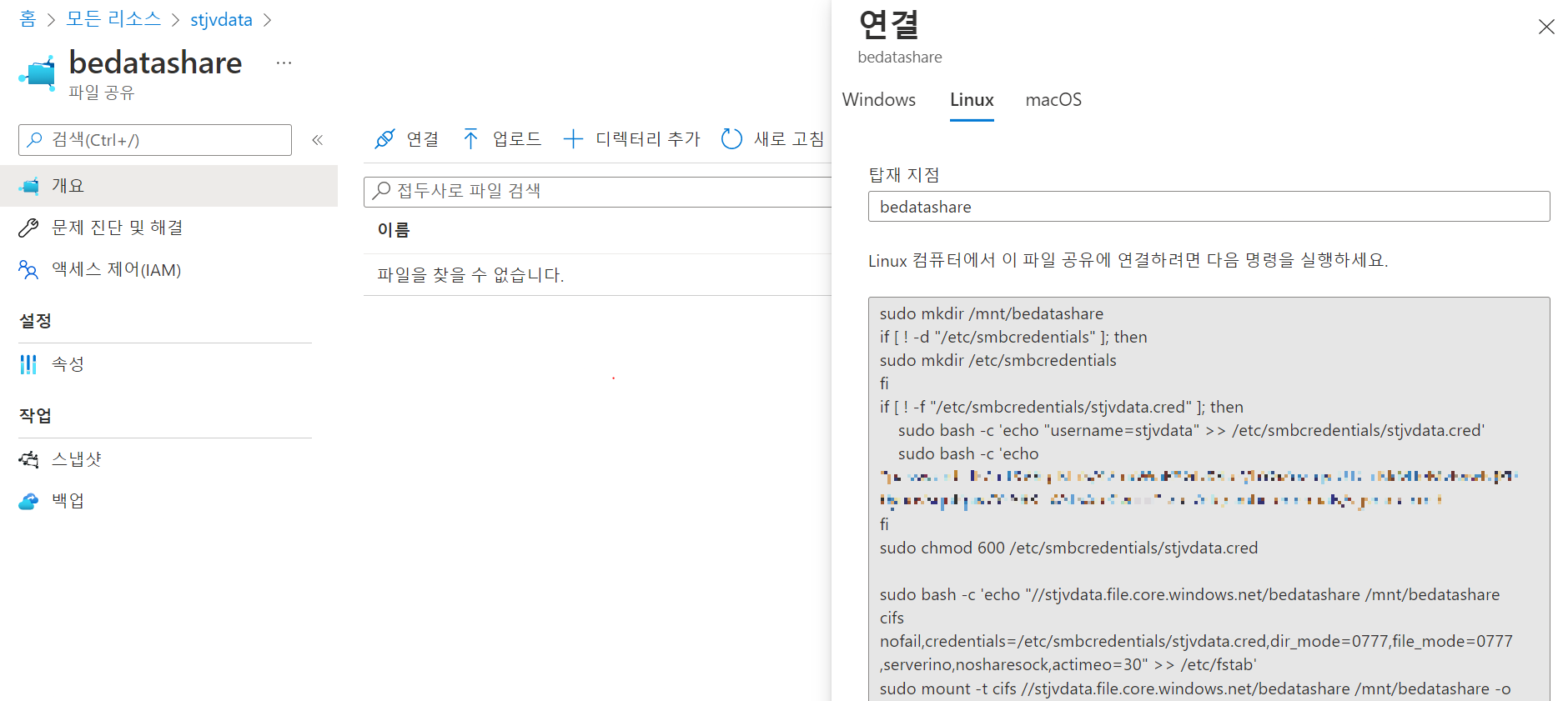Viewport: 1568px width, 701px height.
Task: Switch to the macOS tab
Action: point(1053,100)
